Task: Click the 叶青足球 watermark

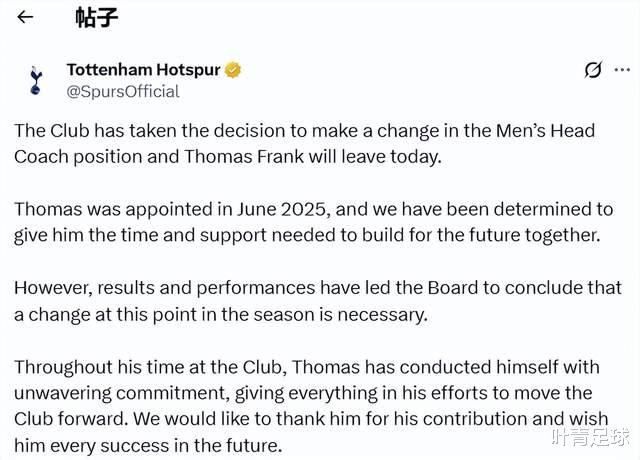Action: (589, 436)
